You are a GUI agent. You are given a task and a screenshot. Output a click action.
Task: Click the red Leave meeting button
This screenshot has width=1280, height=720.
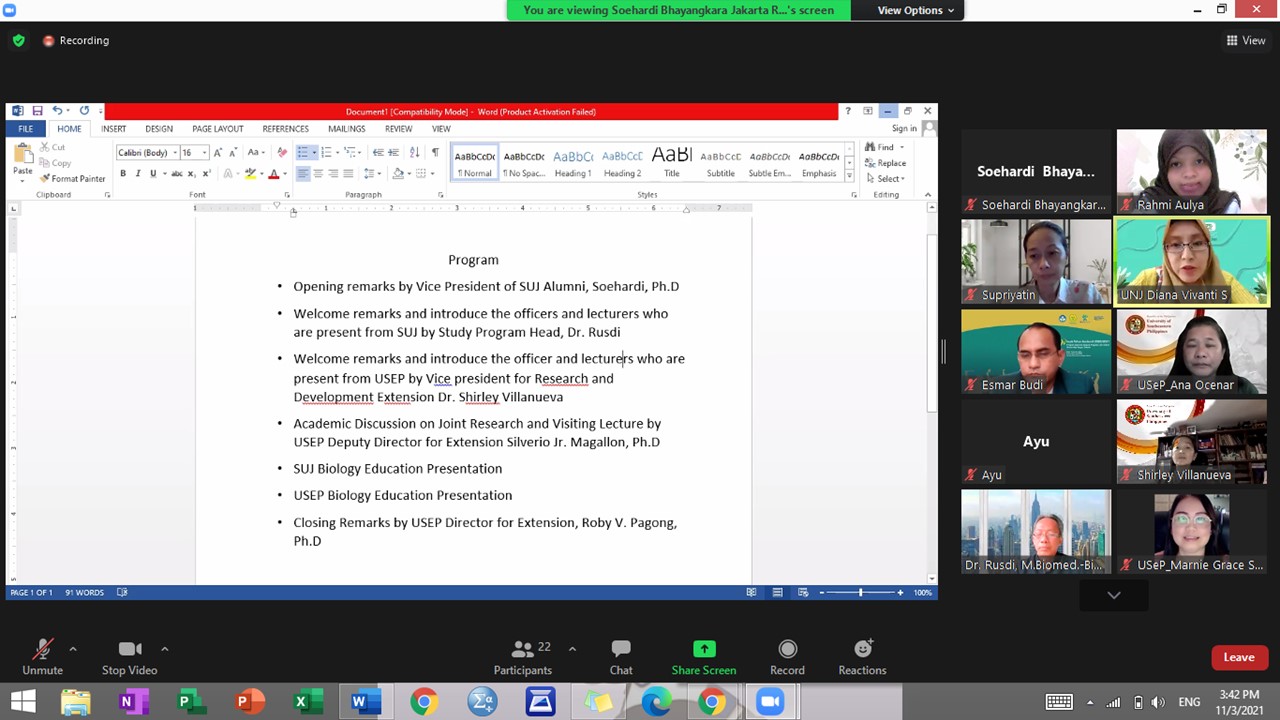(x=1239, y=657)
